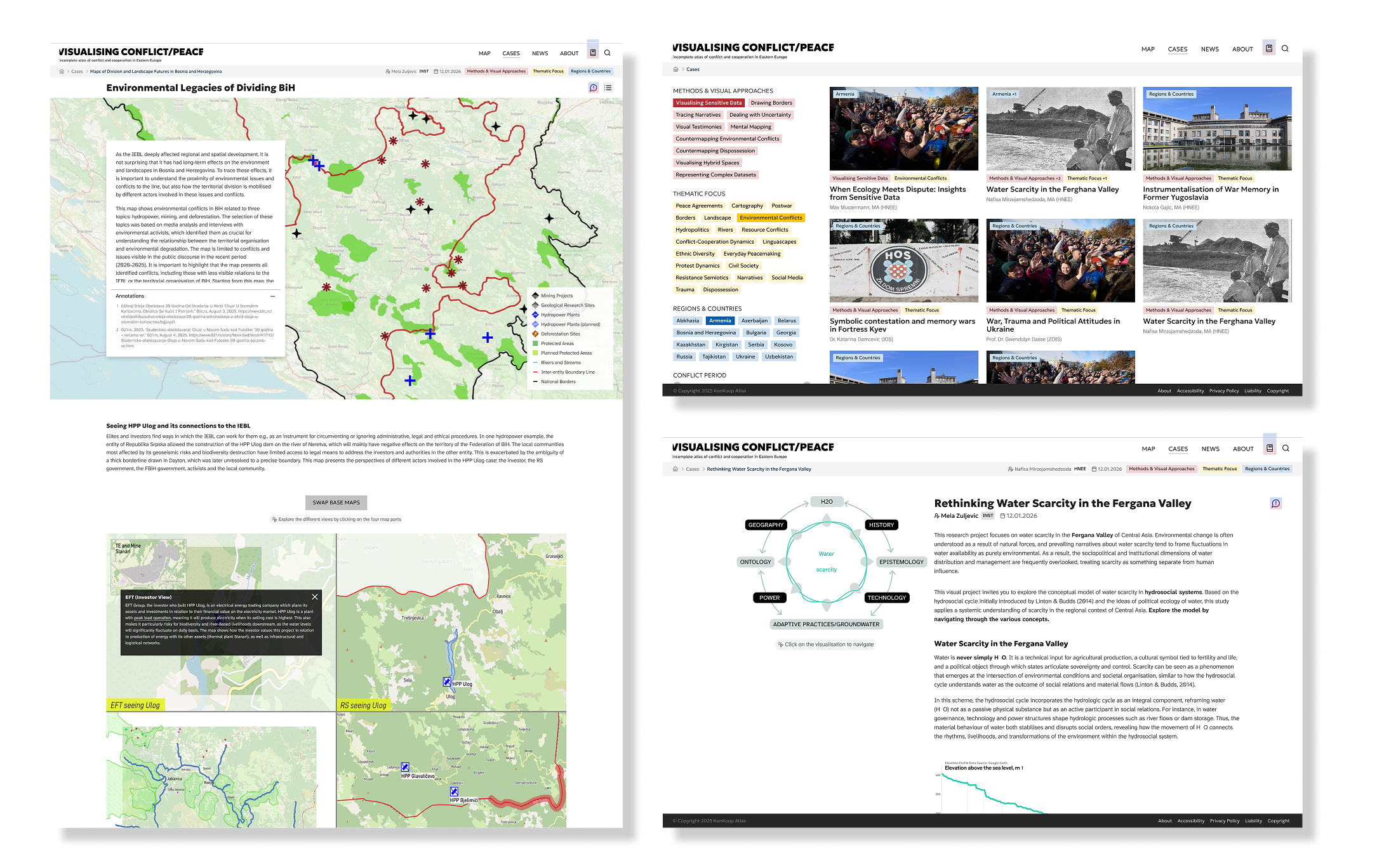Open MAP menu on Environmental Legacies page
The height and width of the screenshot is (868, 1377).
coord(484,53)
